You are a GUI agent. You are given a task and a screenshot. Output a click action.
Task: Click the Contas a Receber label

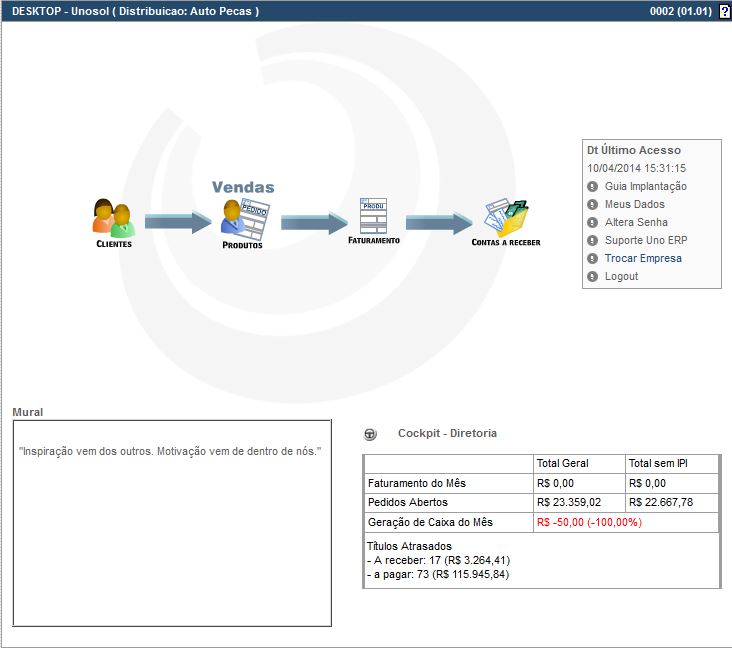point(506,242)
